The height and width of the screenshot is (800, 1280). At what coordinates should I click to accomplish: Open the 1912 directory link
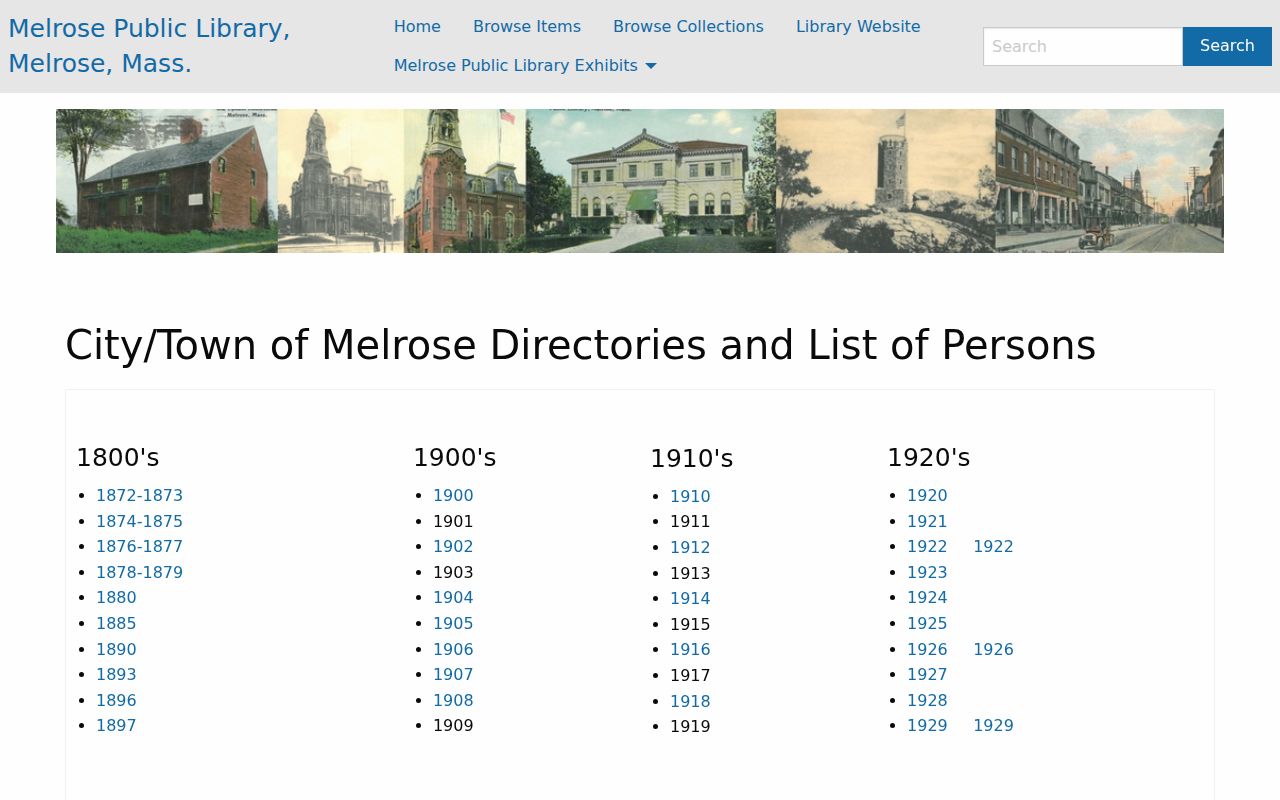coord(690,548)
